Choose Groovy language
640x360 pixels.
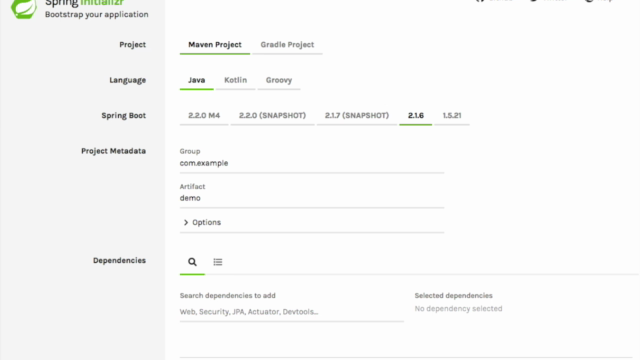coord(279,80)
